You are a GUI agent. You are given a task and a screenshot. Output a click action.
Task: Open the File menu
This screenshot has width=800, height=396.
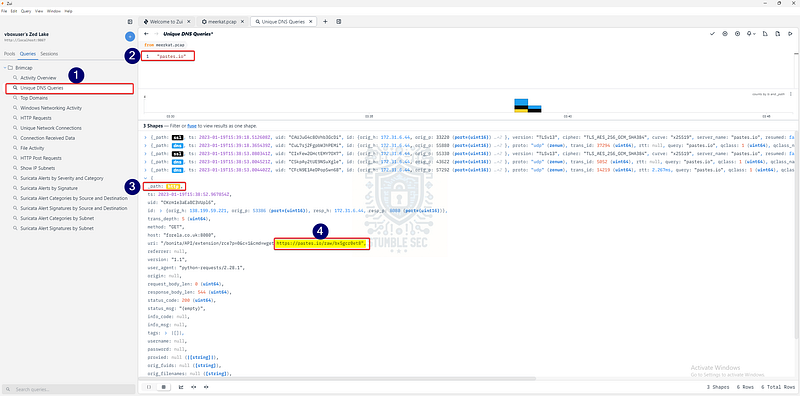click(4, 11)
